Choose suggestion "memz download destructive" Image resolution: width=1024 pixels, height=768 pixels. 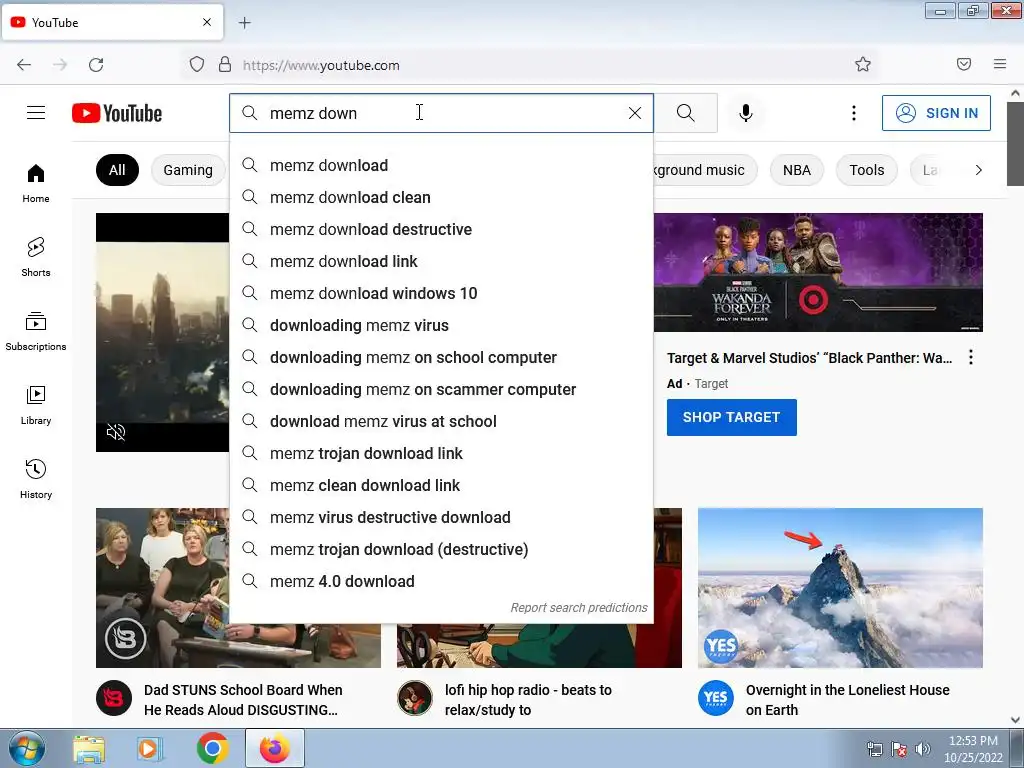(x=441, y=229)
